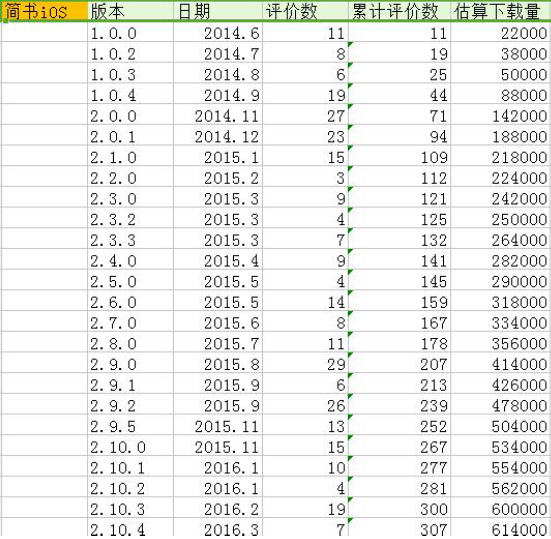Click date cell 2014.6

[218, 33]
